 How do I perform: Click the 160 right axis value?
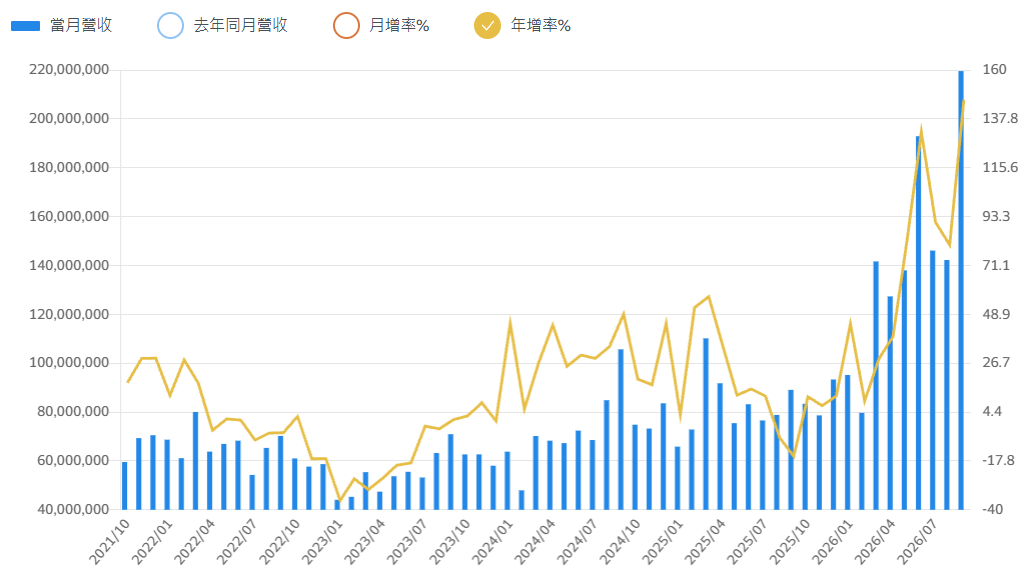point(995,69)
